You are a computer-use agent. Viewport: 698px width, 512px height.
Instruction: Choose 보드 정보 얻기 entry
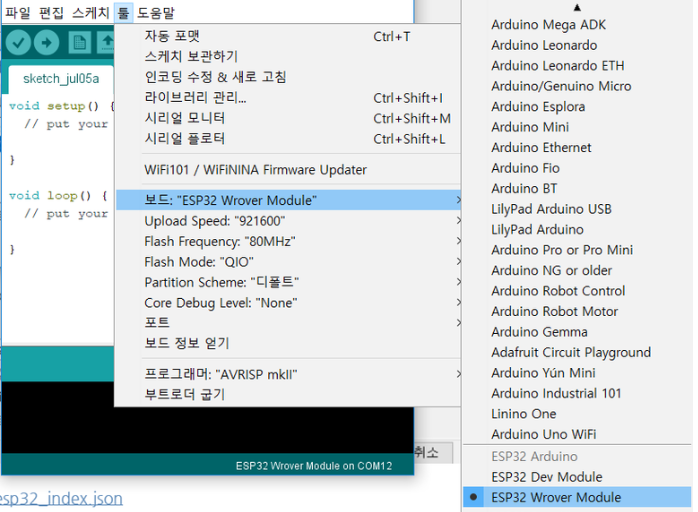pos(288,343)
